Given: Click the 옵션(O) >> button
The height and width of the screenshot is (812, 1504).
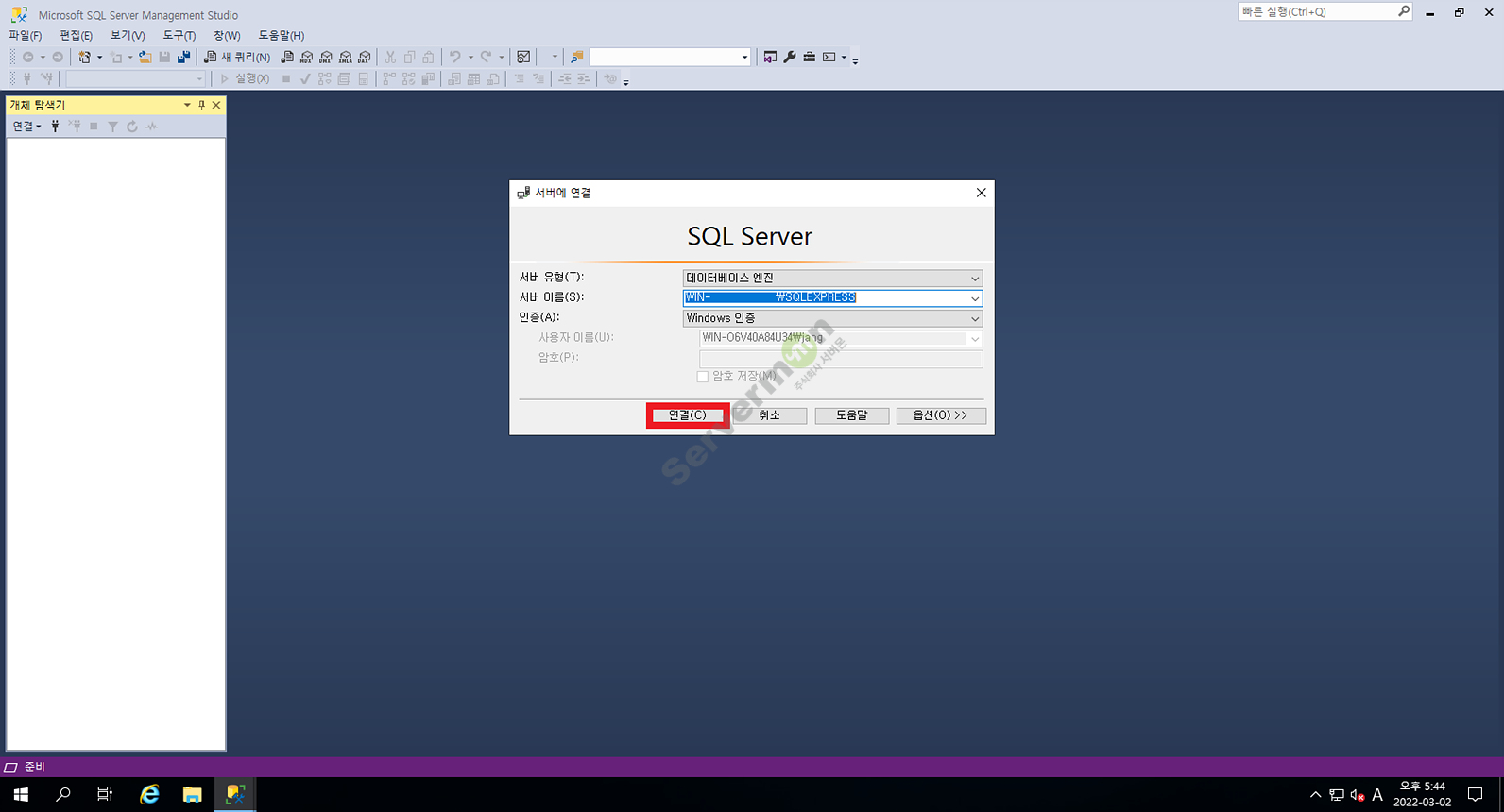Looking at the screenshot, I should point(940,415).
